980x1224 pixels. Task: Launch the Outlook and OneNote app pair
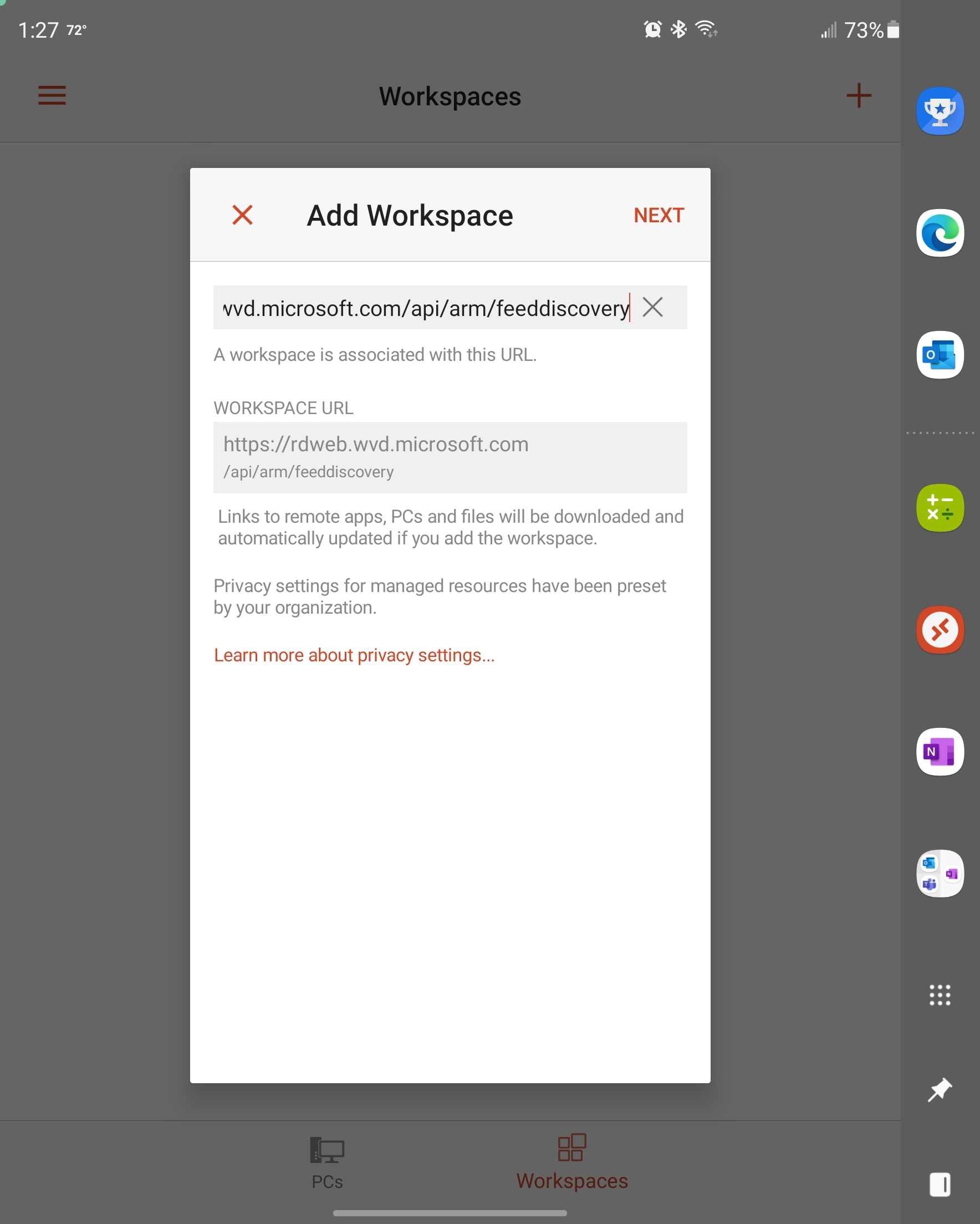tap(940, 874)
